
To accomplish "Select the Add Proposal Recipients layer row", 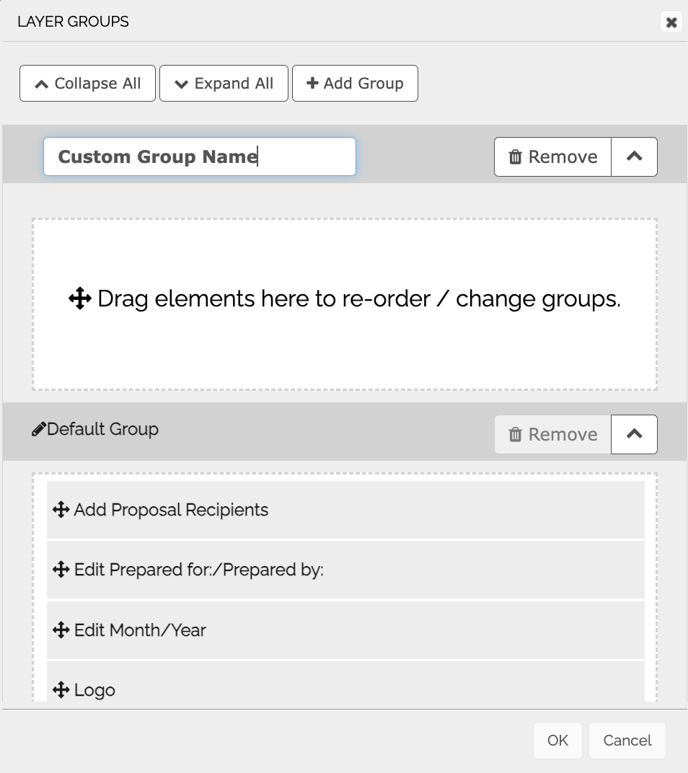I will click(345, 510).
